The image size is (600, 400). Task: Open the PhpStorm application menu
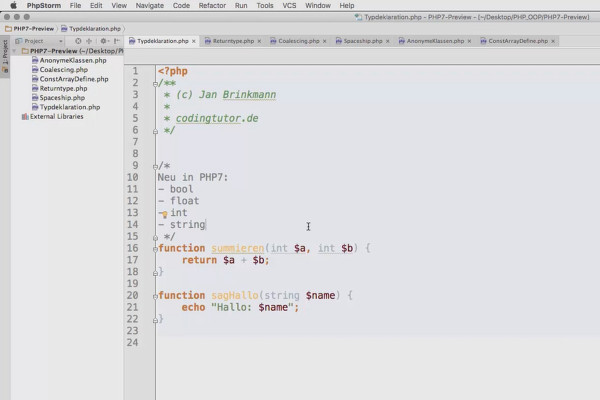tap(44, 5)
